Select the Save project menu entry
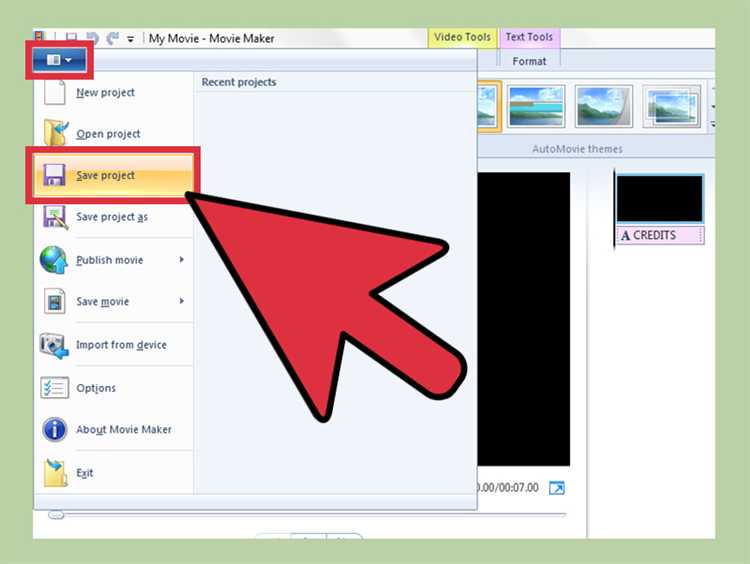750x564 pixels. 113,175
